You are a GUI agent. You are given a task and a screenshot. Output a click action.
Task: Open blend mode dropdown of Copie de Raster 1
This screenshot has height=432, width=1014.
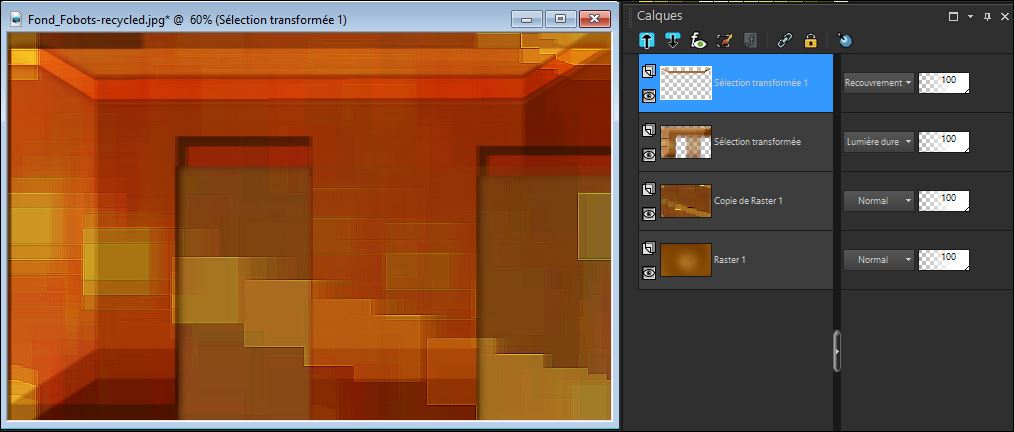pos(879,200)
